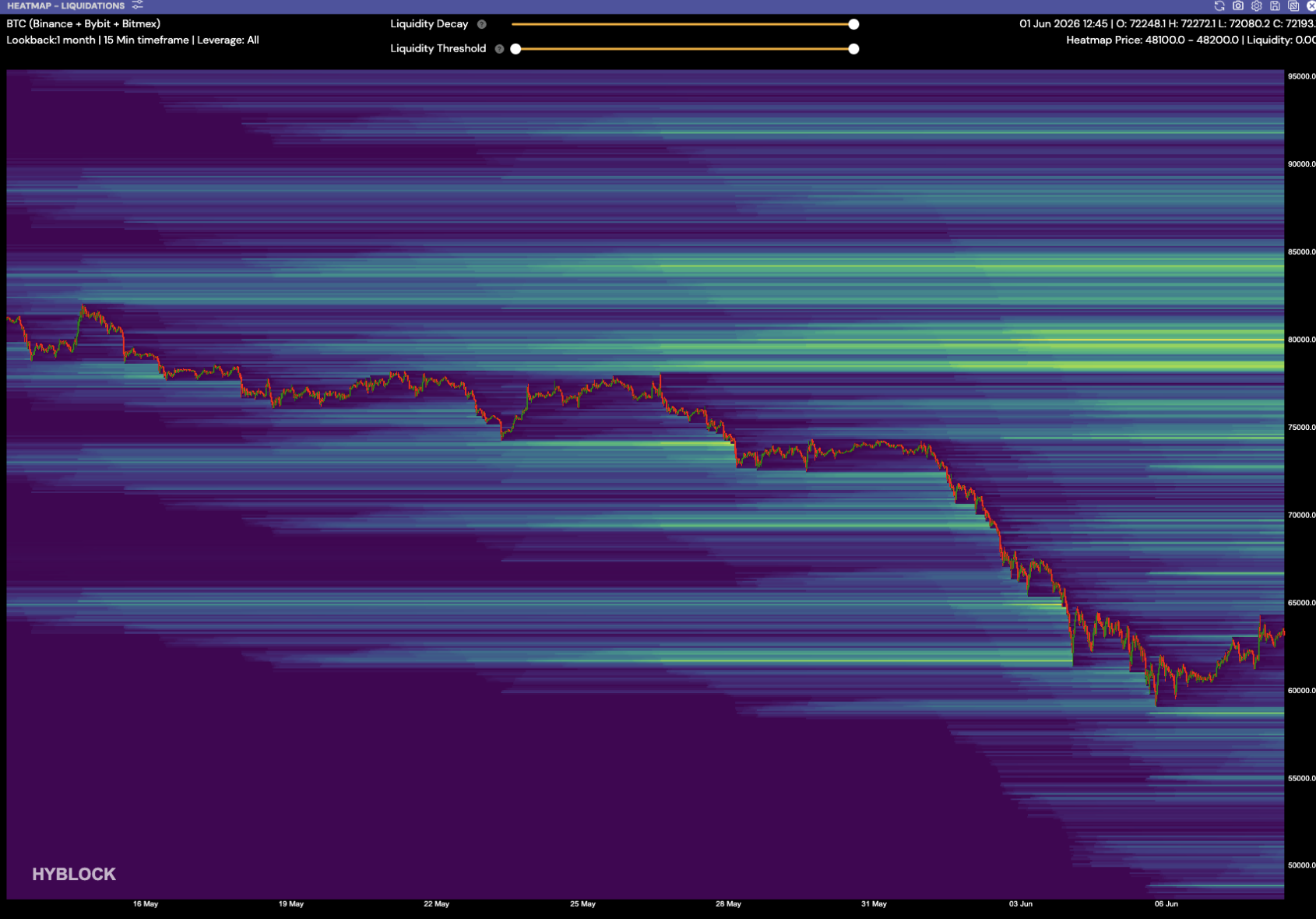This screenshot has height=919, width=1316.
Task: Click the BTC (Binance + Bybit + Bitmex) label
Action: point(83,24)
